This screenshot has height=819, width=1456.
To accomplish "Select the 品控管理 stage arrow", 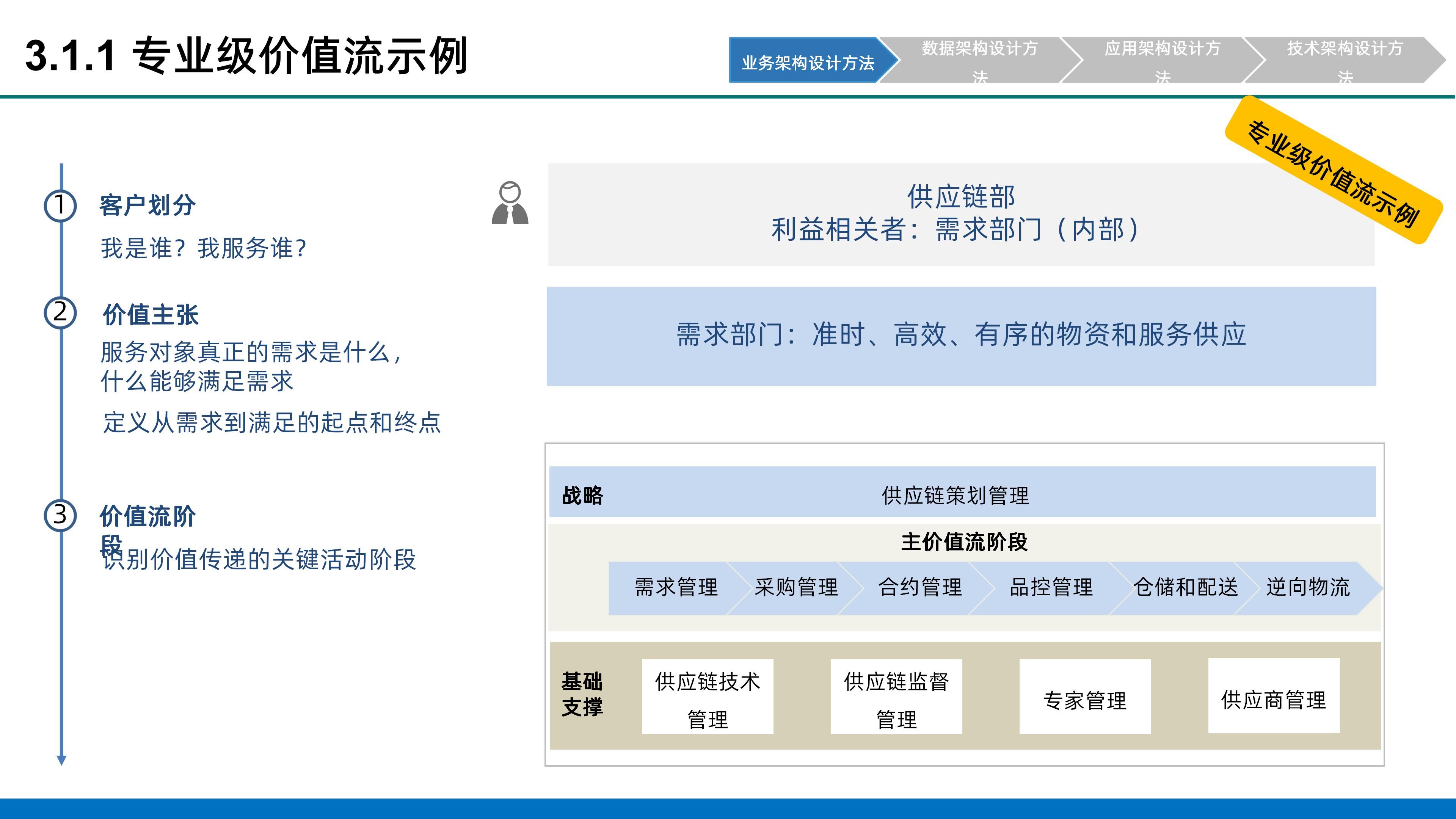I will pyautogui.click(x=1051, y=588).
